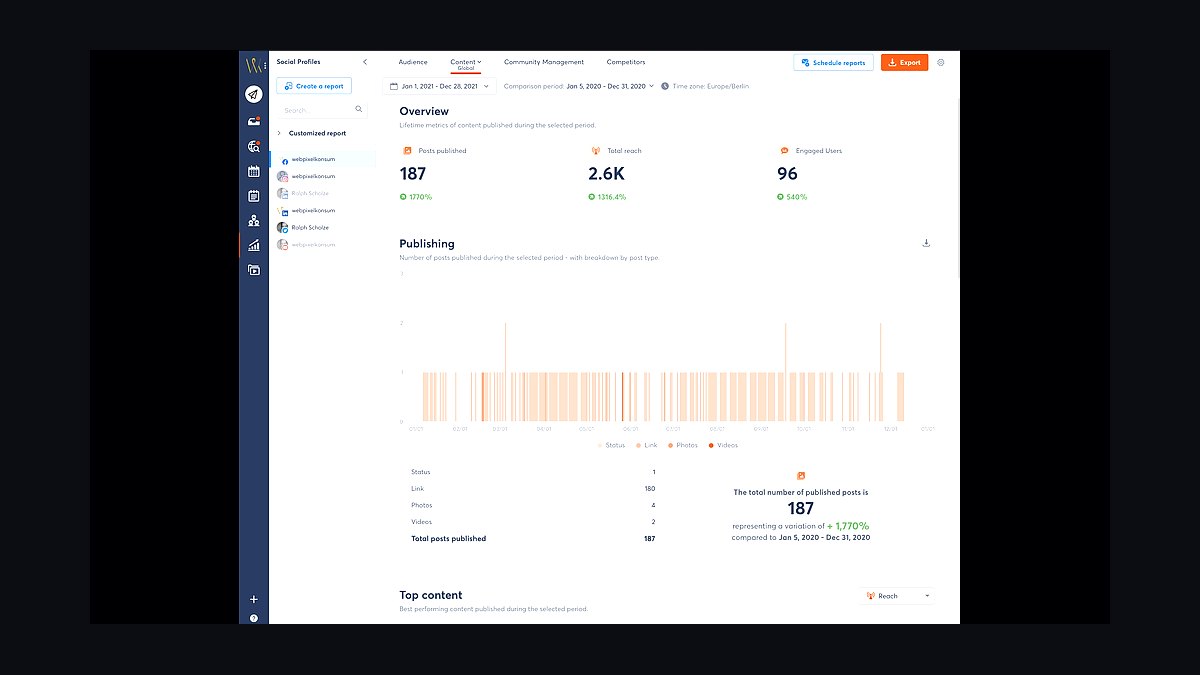Click the Photos row in post type table
The width and height of the screenshot is (1200, 675).
coord(533,505)
